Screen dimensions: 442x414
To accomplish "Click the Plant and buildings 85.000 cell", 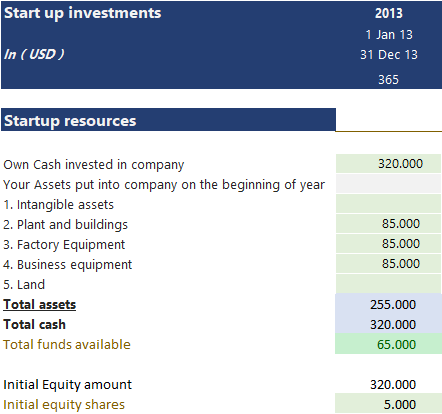I will [388, 224].
